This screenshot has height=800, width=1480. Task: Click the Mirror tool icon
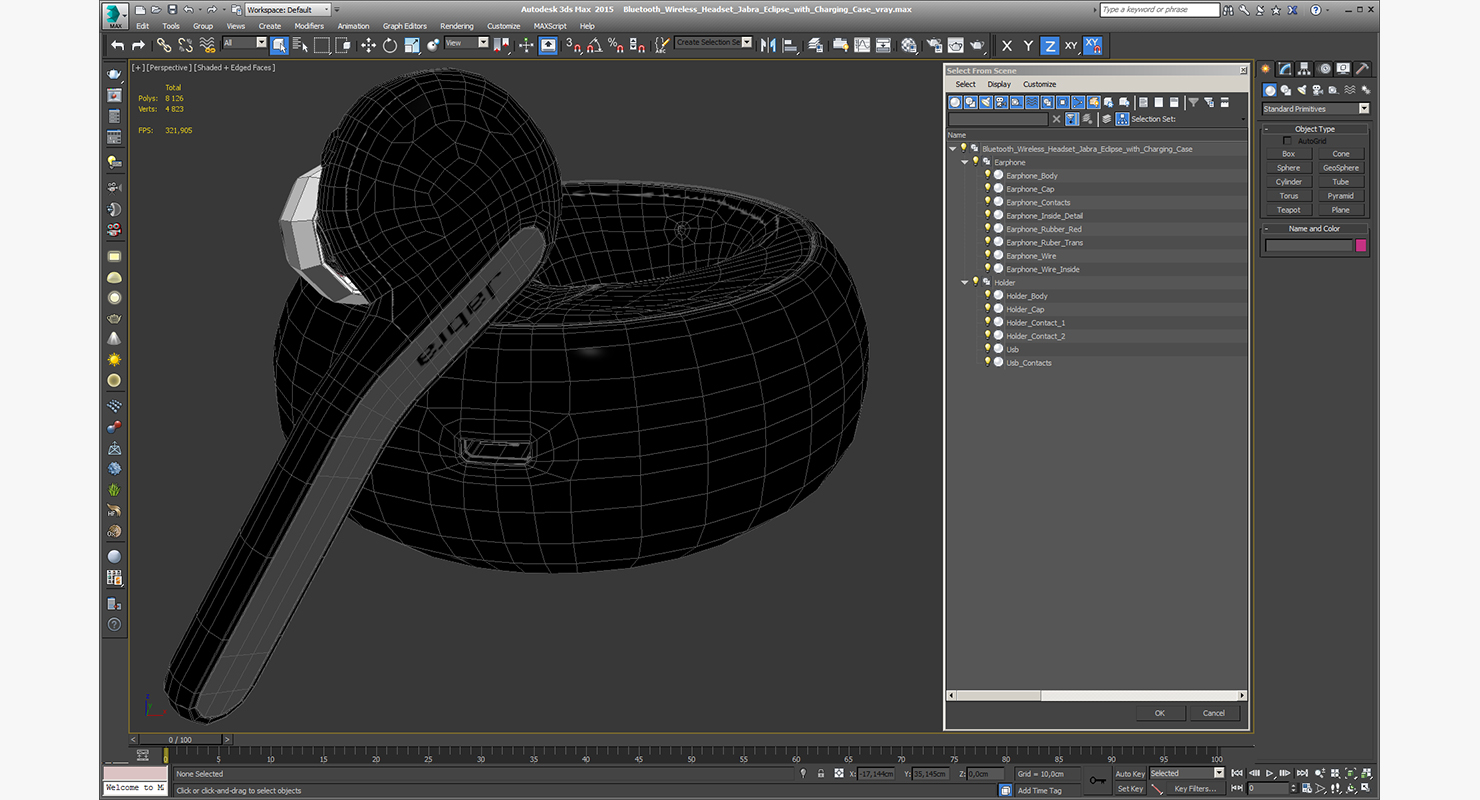pos(768,45)
